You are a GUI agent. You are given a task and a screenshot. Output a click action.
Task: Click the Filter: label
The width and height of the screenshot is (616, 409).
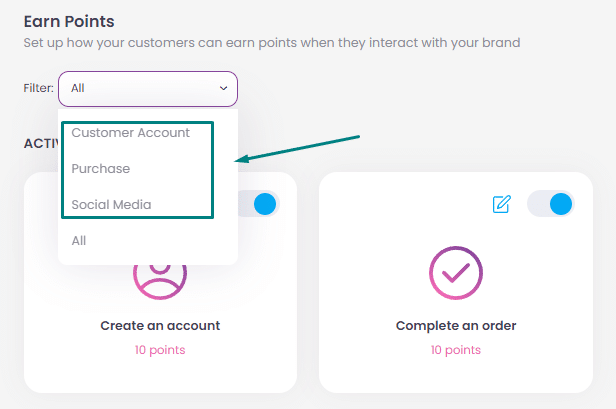[x=38, y=88]
